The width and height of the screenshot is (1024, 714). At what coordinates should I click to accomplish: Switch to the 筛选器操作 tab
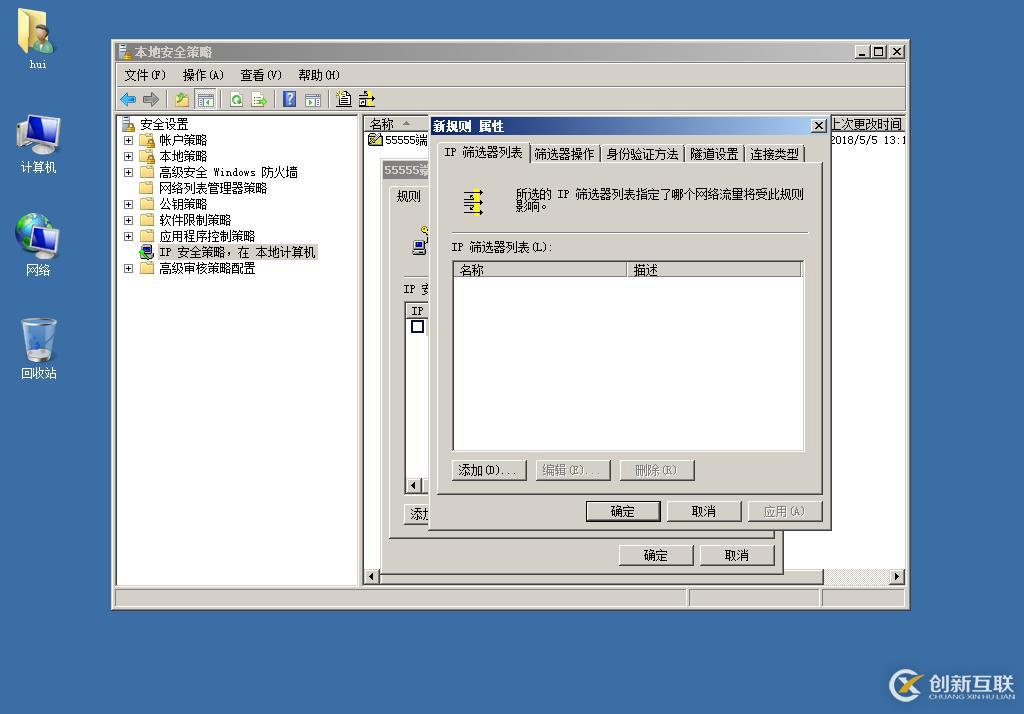(x=564, y=154)
